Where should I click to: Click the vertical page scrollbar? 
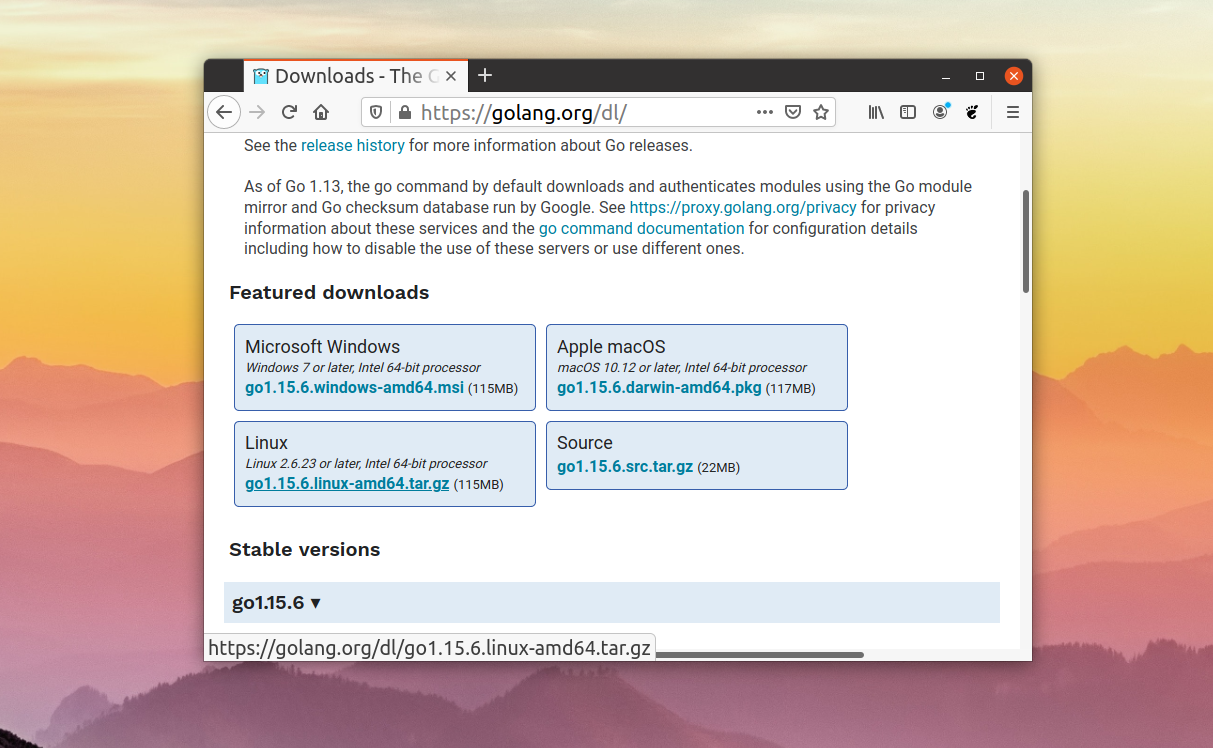(1025, 241)
